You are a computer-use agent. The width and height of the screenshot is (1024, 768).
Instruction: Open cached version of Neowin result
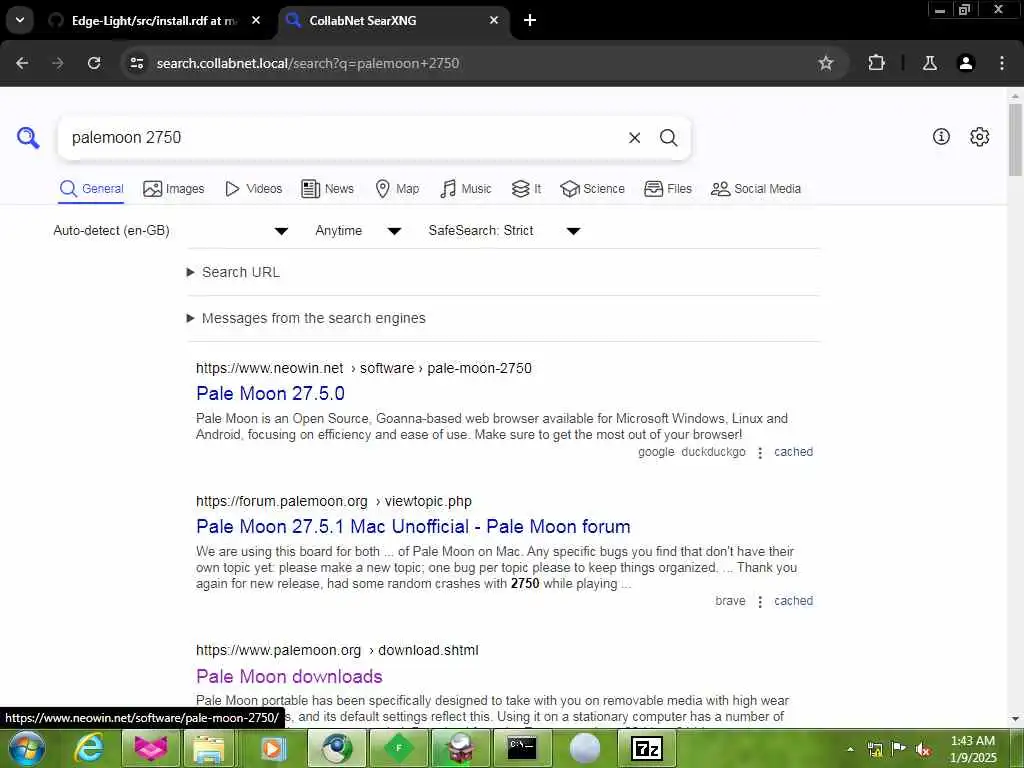[793, 452]
